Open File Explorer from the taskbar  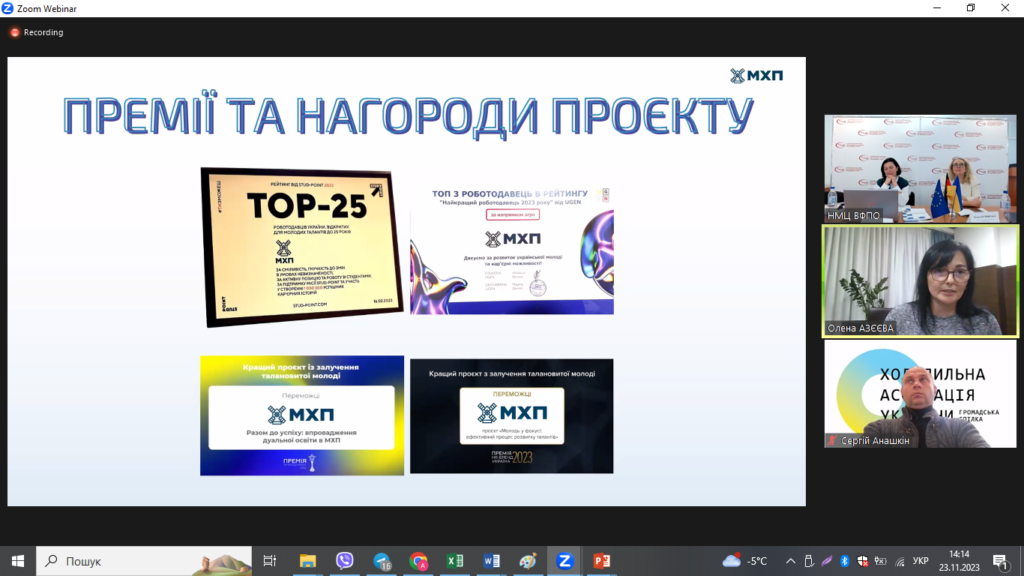tap(308, 561)
